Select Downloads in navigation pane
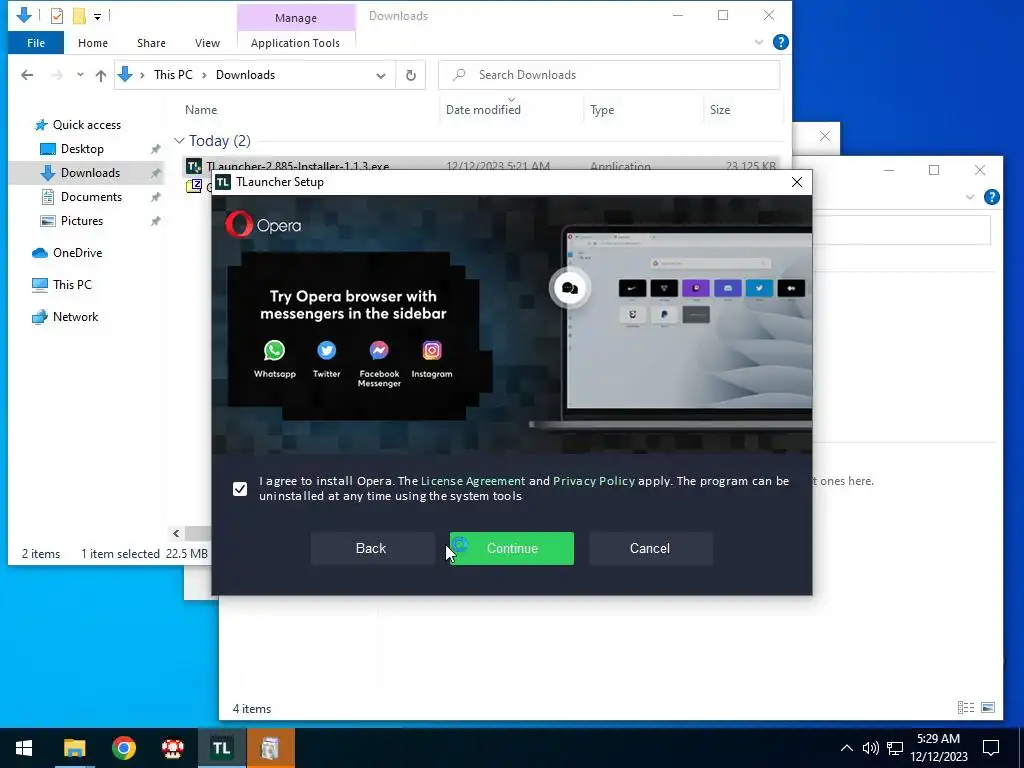 [90, 173]
